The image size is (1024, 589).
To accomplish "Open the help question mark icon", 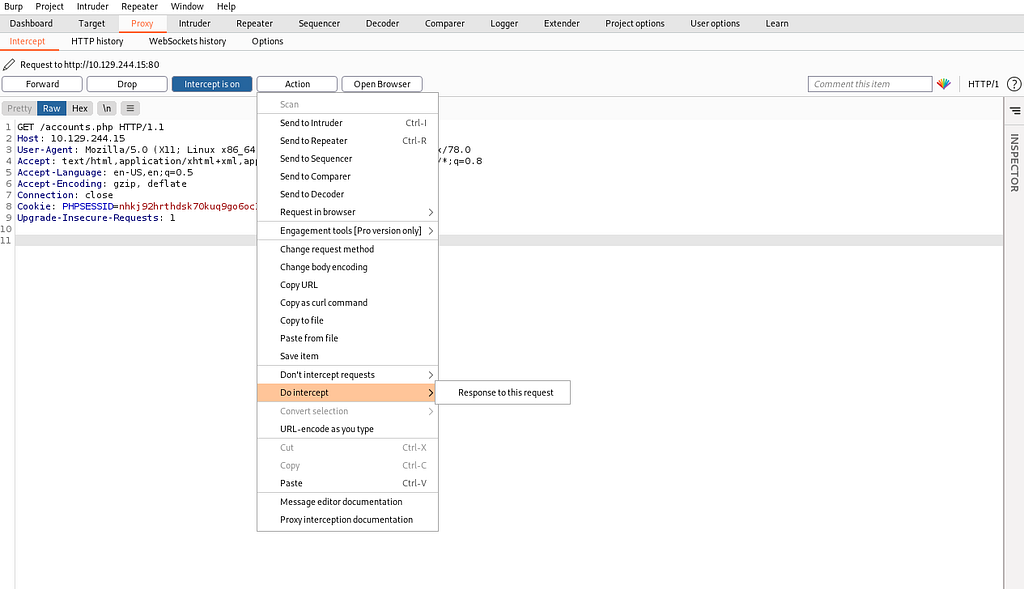I will click(1014, 84).
